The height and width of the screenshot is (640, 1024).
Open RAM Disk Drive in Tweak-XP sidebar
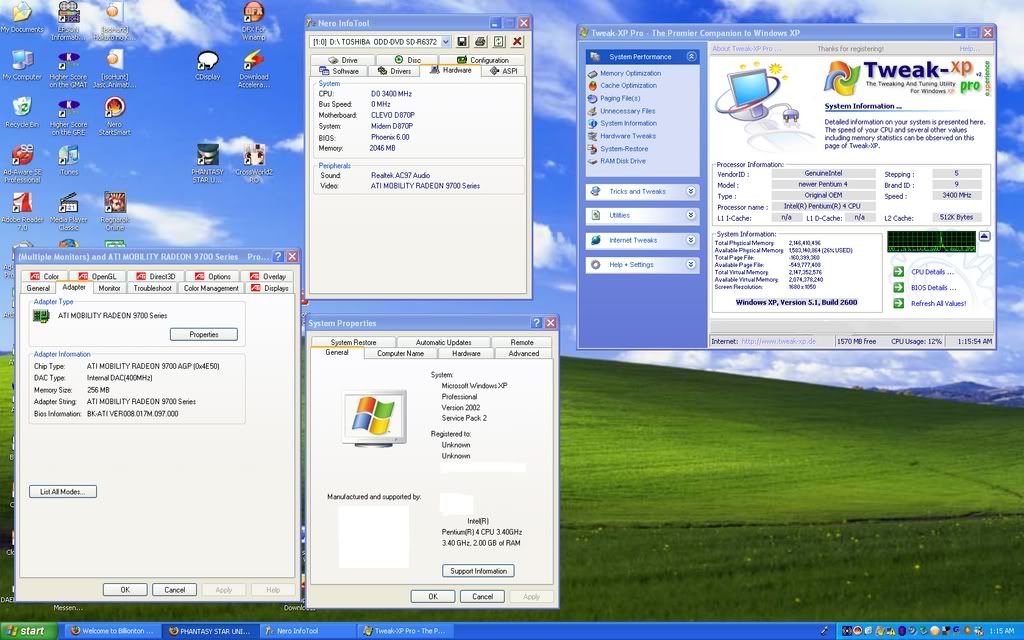pyautogui.click(x=622, y=161)
